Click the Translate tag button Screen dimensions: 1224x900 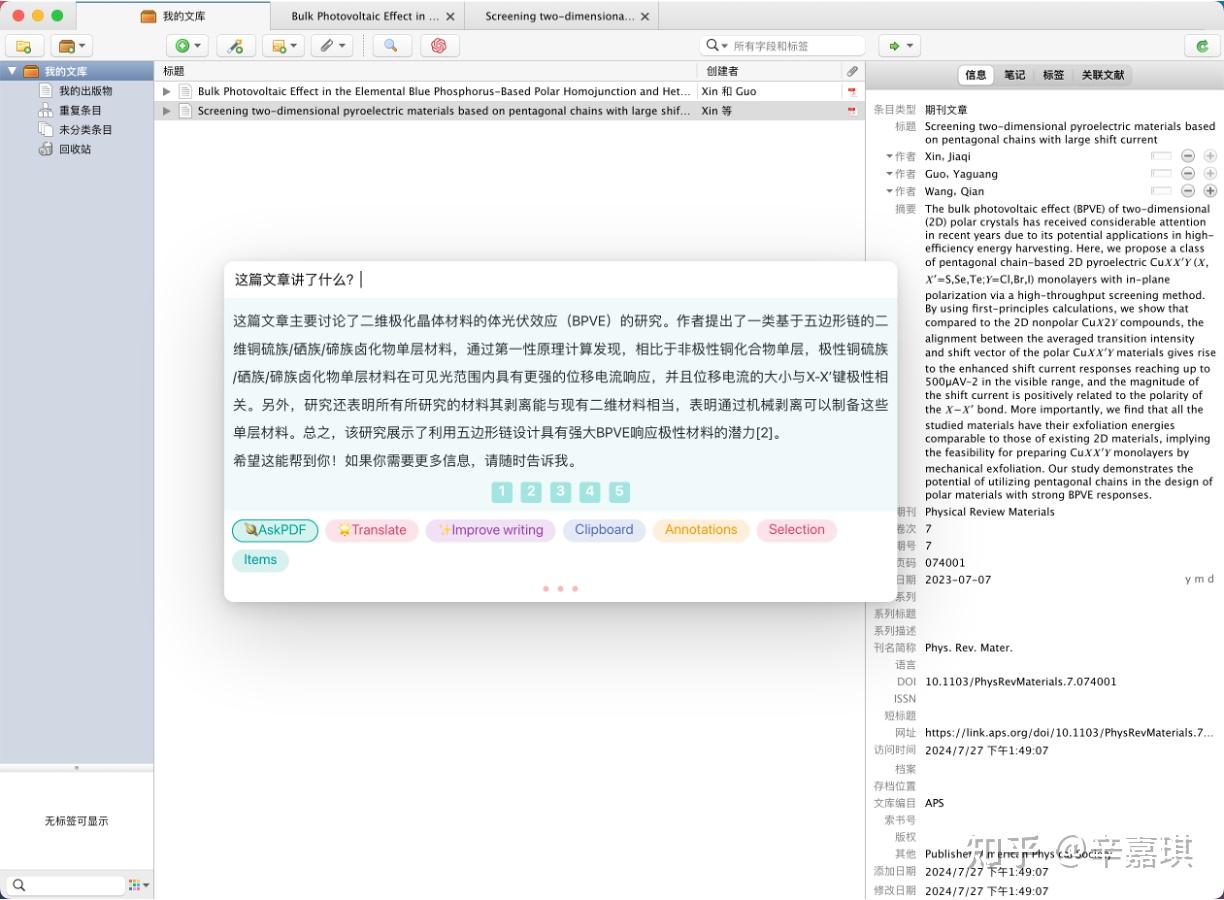[x=372, y=530]
